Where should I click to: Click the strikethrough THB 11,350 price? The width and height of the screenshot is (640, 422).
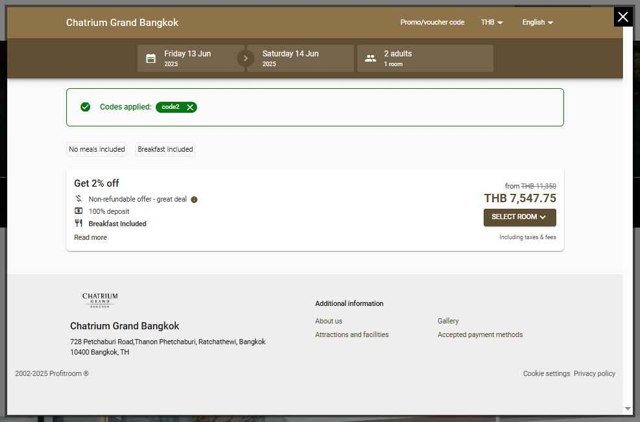click(x=538, y=186)
